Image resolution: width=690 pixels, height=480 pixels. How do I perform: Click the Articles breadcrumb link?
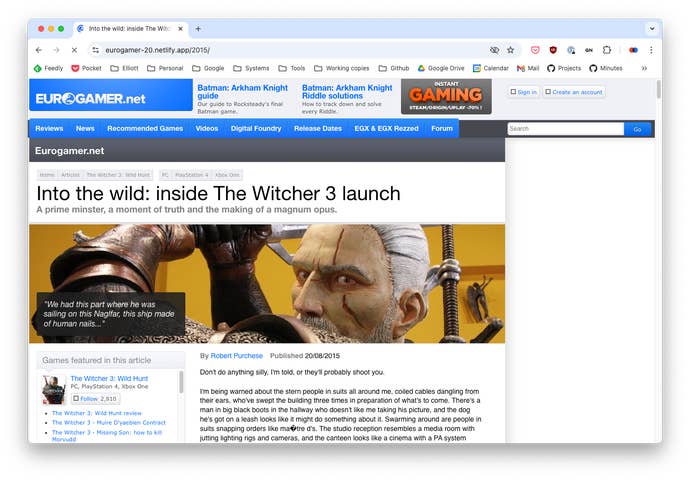tap(70, 175)
